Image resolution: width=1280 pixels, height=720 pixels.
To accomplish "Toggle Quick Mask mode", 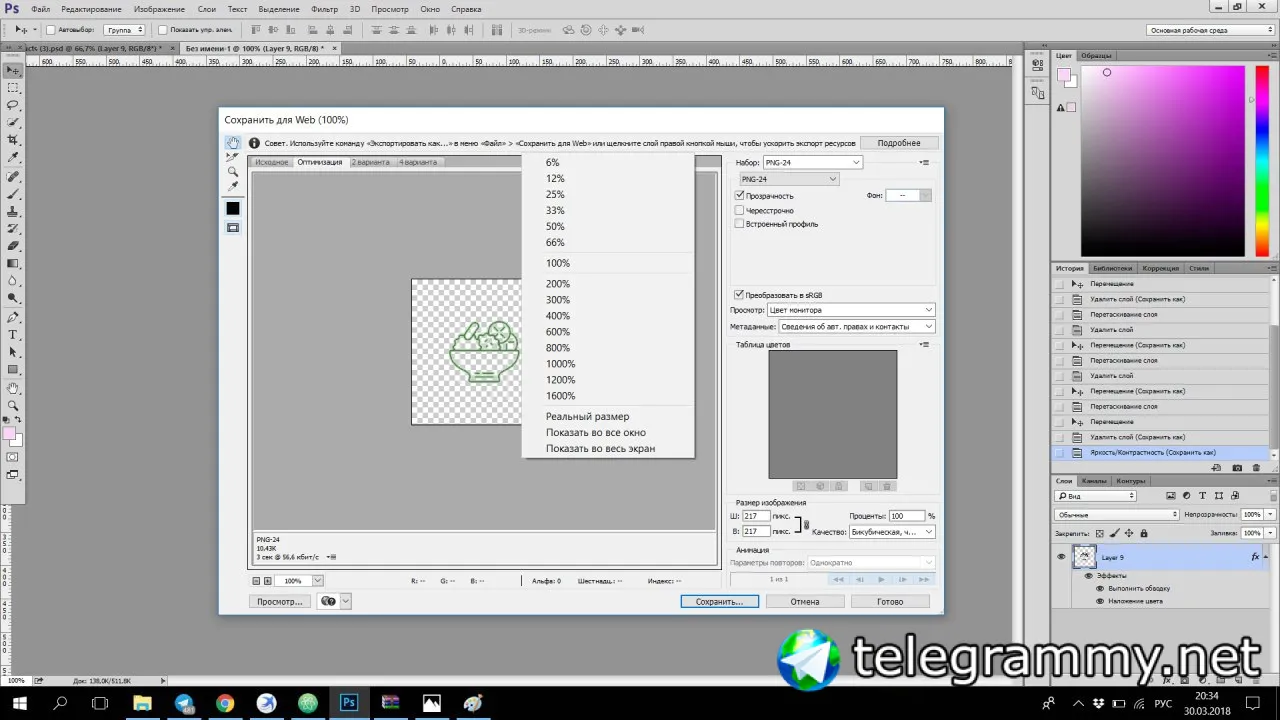I will pyautogui.click(x=13, y=457).
